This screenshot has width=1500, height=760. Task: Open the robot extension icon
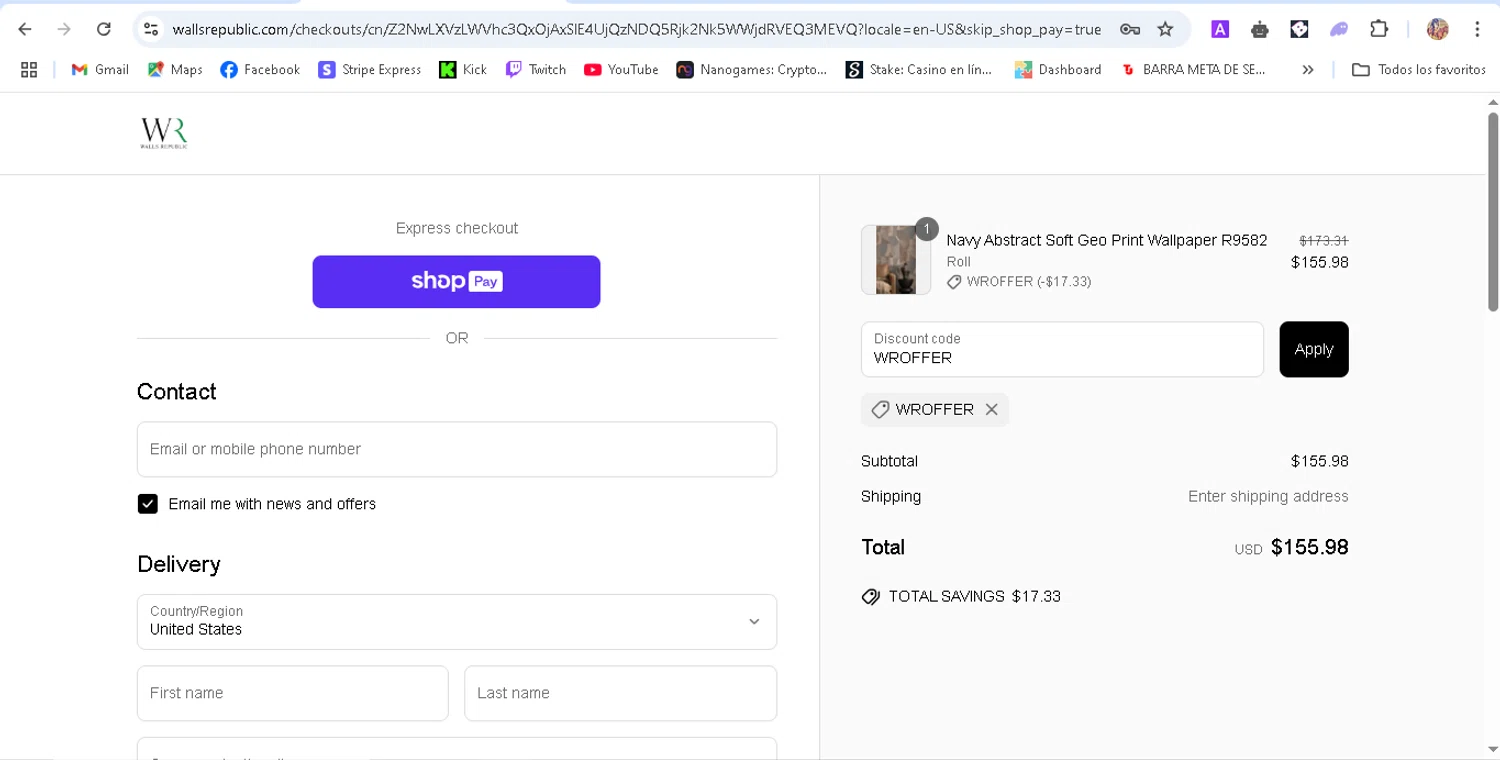click(x=1260, y=29)
